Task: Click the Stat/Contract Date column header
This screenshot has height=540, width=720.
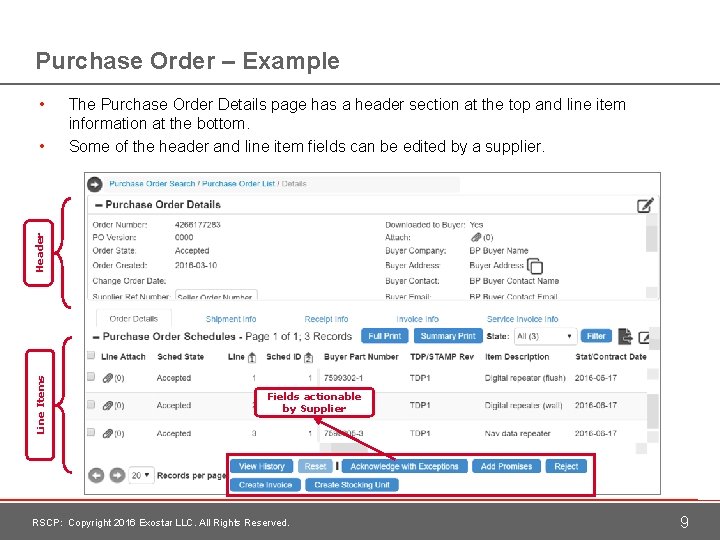Action: pos(611,357)
